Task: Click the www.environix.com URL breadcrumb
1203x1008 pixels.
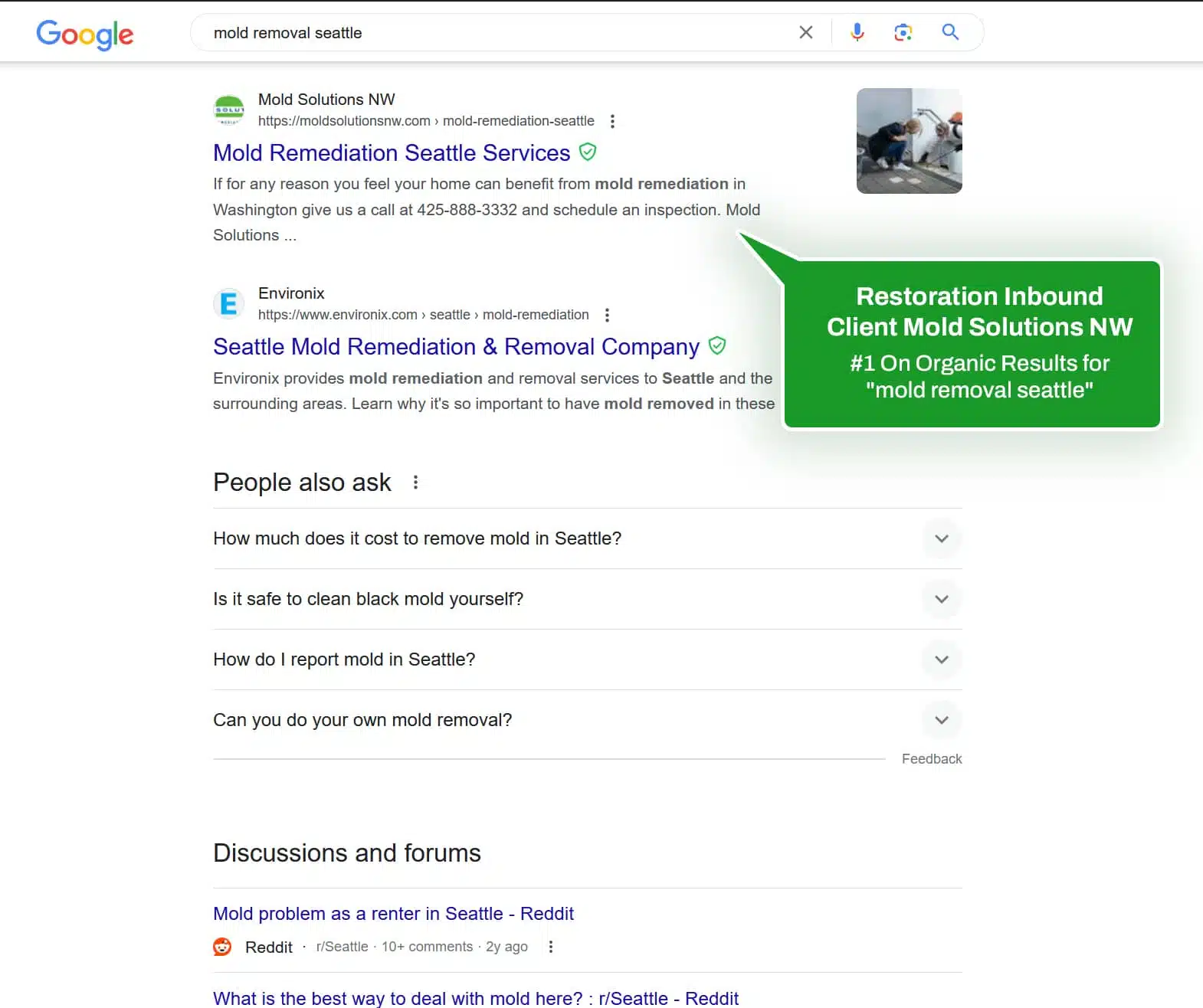Action: pyautogui.click(x=424, y=315)
